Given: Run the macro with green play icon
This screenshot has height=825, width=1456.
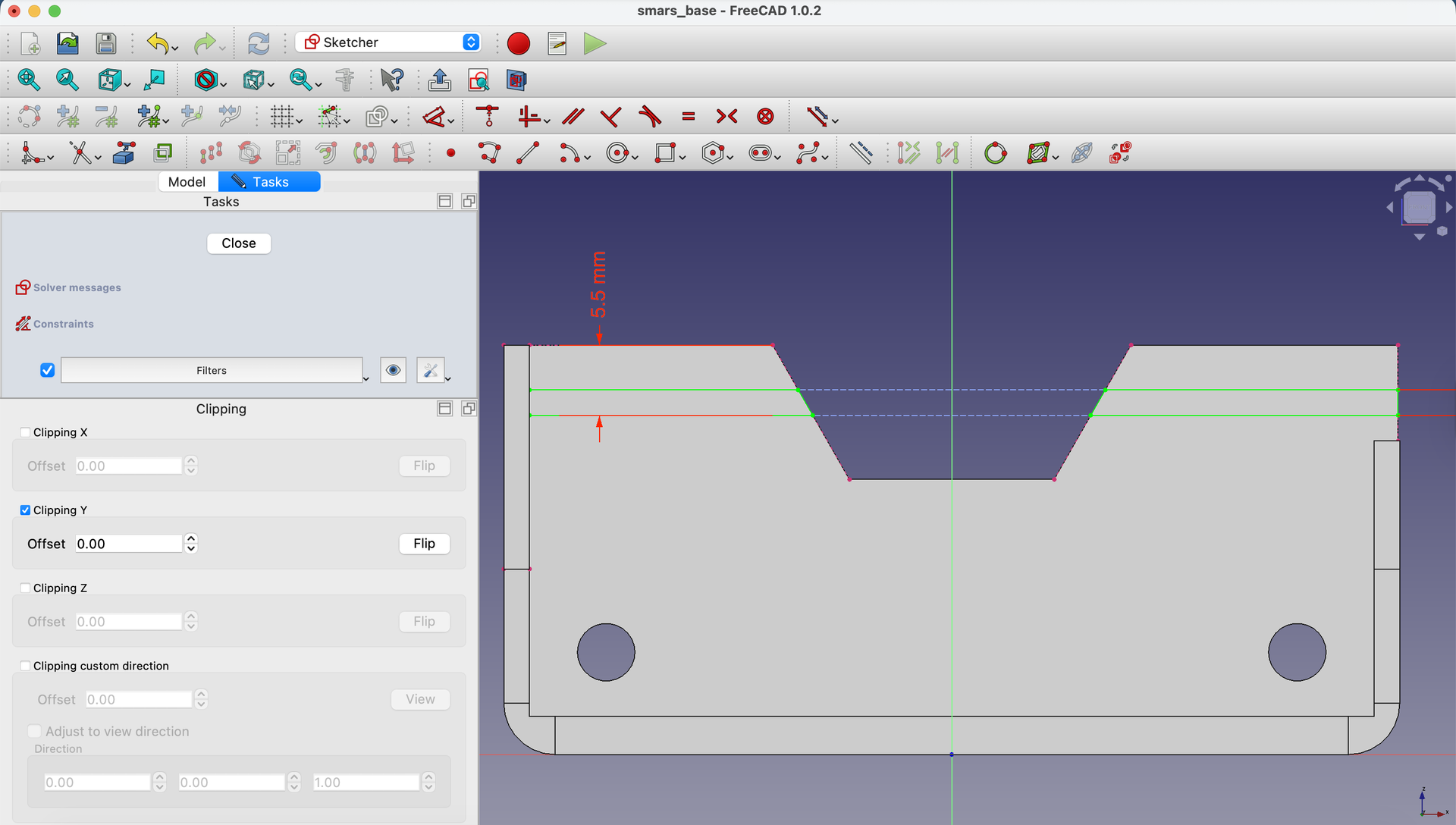Looking at the screenshot, I should coord(595,43).
